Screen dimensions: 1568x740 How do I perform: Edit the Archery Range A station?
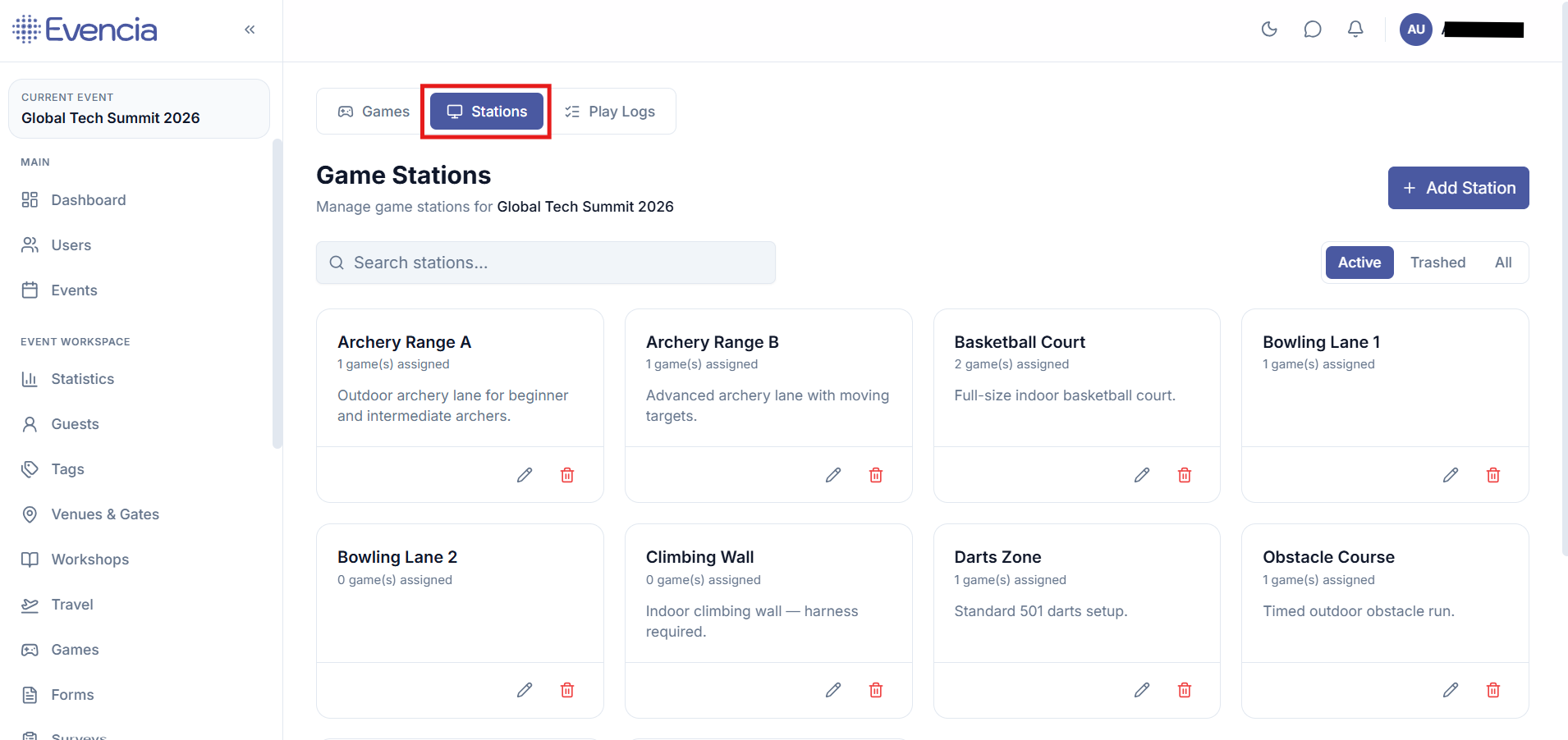[525, 475]
